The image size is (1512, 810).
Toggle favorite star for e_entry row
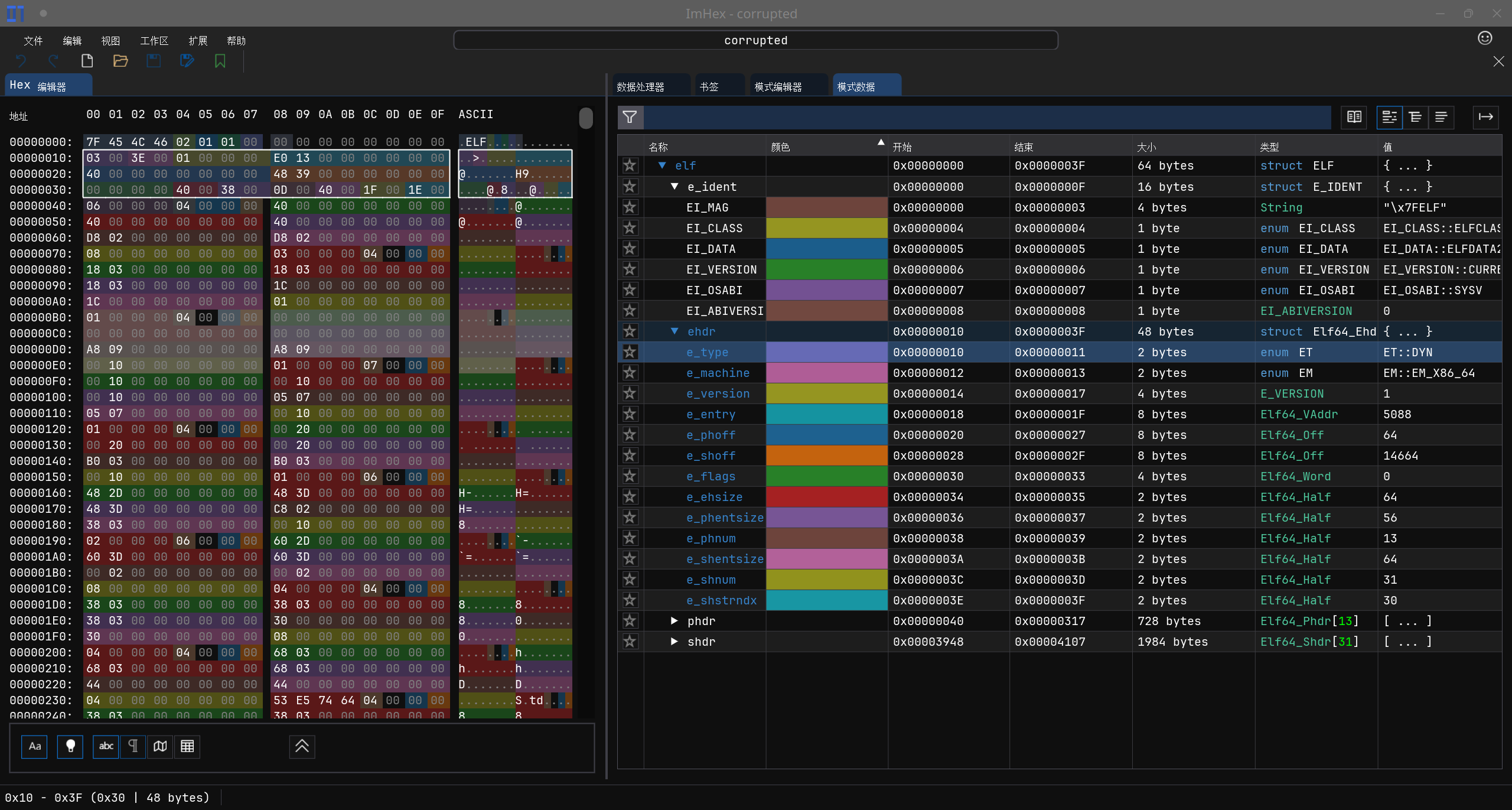click(630, 414)
